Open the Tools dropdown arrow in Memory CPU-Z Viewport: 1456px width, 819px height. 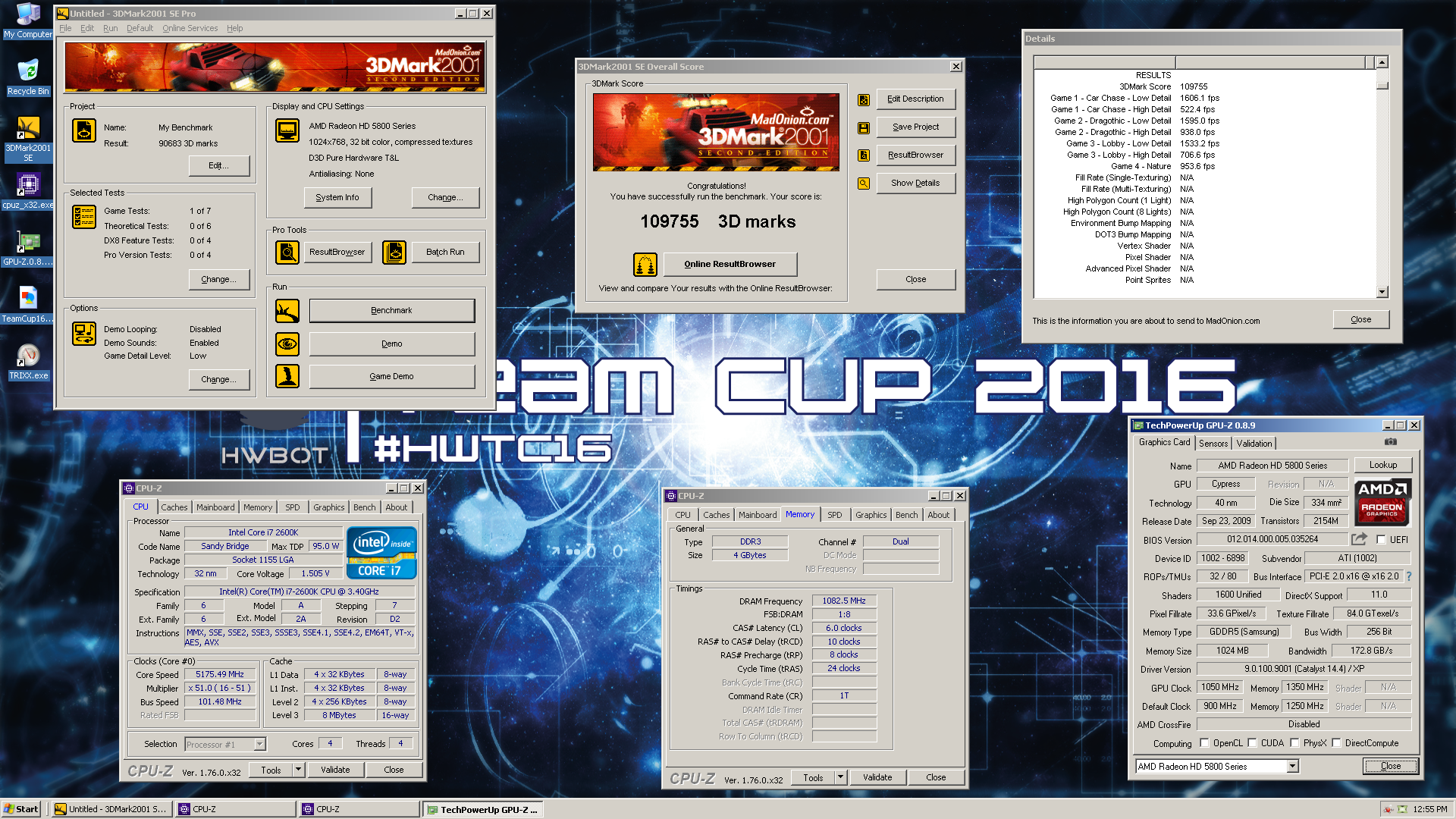pyautogui.click(x=840, y=777)
